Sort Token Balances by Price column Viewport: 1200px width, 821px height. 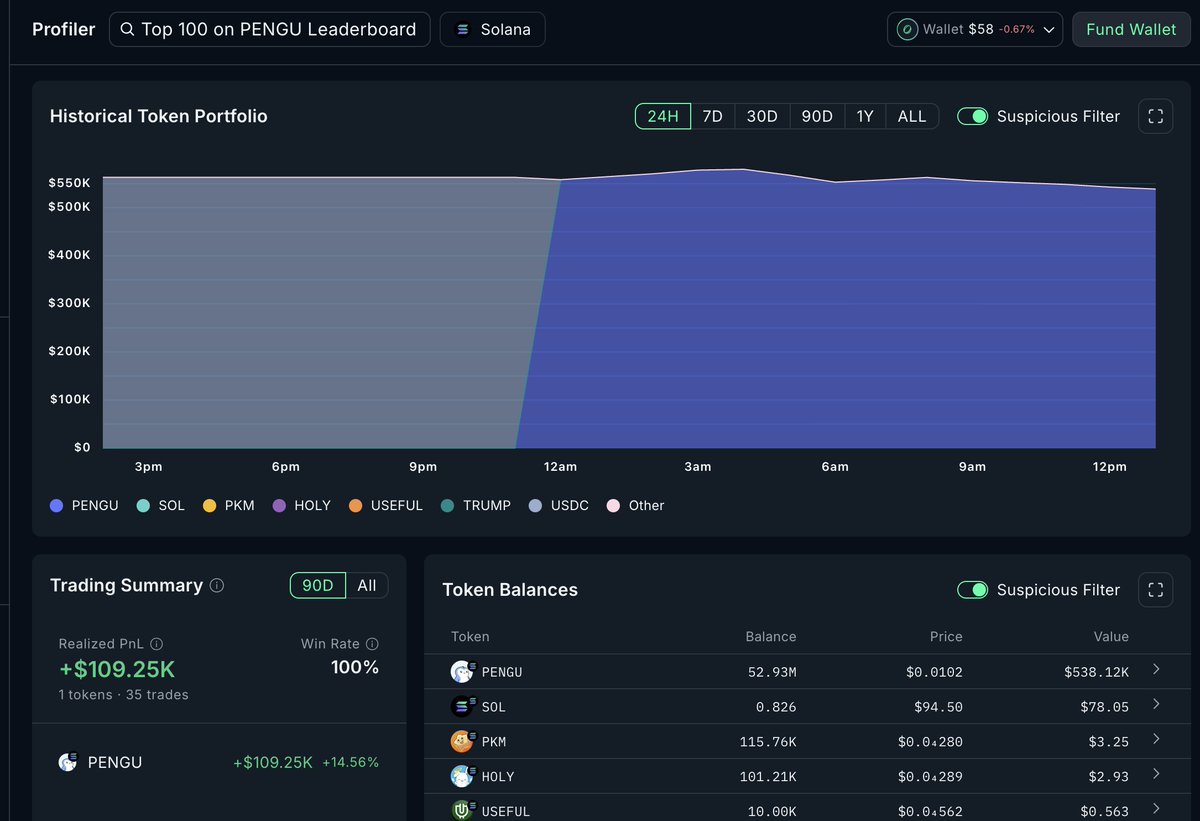click(946, 637)
